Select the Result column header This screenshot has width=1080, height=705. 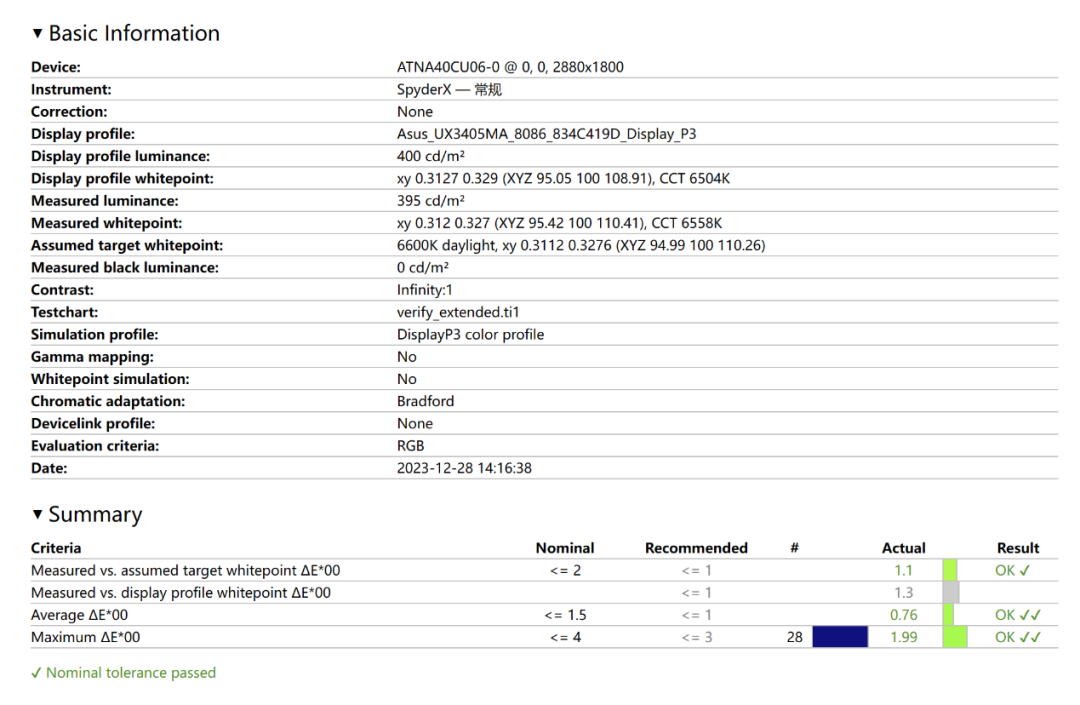point(1018,548)
